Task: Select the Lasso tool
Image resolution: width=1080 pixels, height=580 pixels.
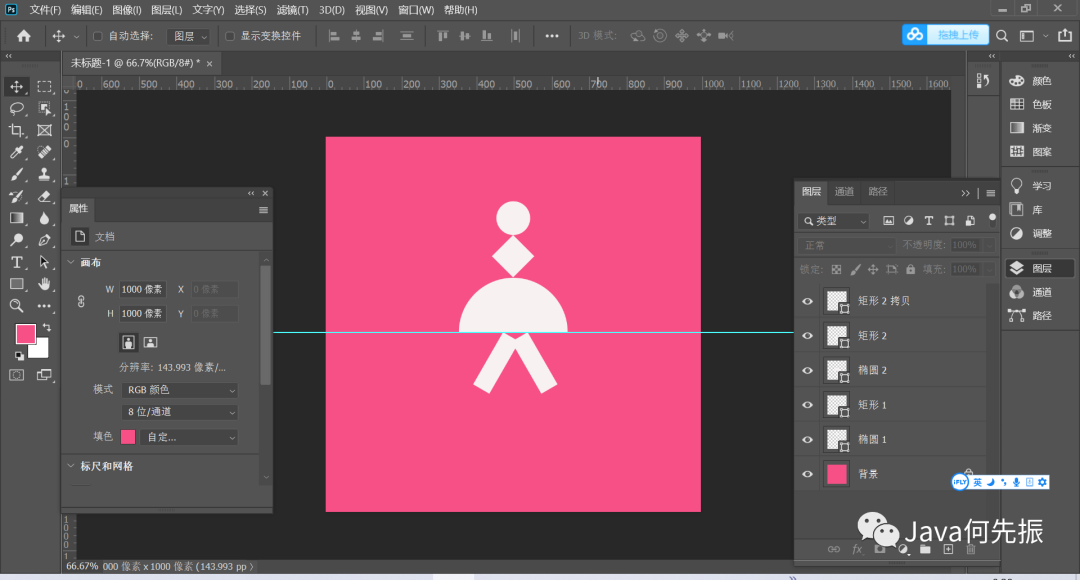Action: 17,108
